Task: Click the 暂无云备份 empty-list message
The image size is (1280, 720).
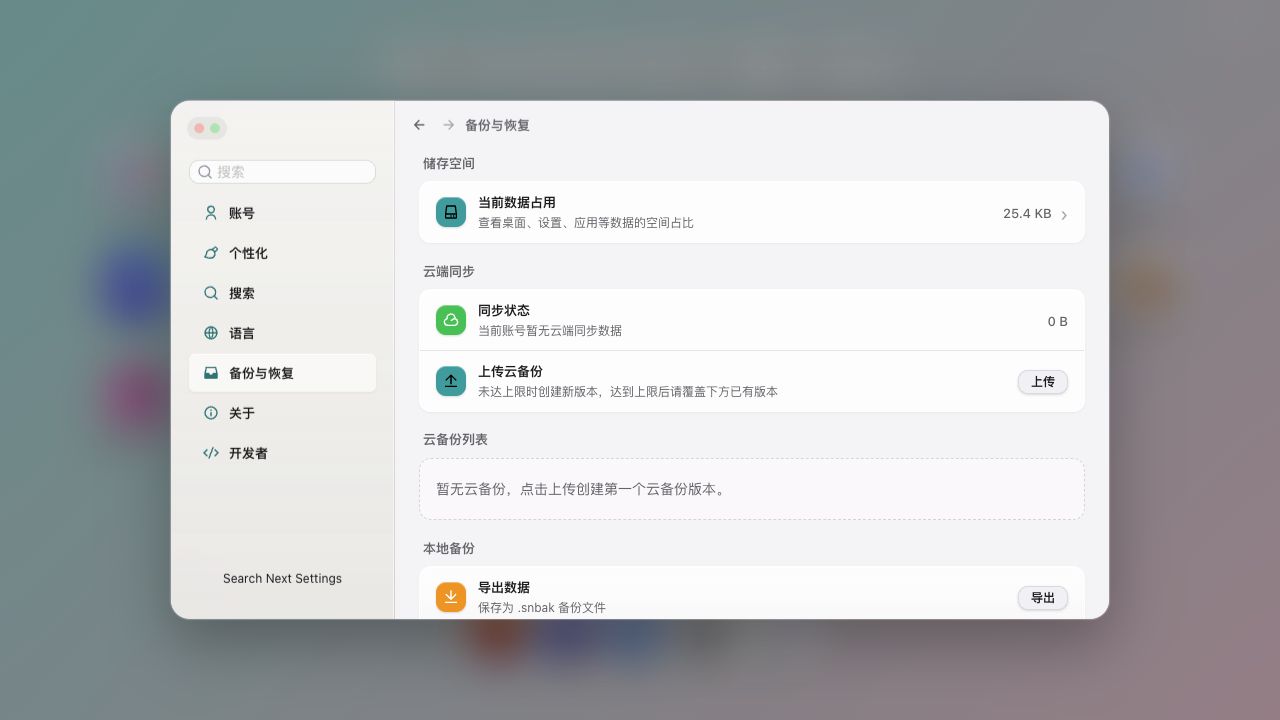Action: point(583,489)
